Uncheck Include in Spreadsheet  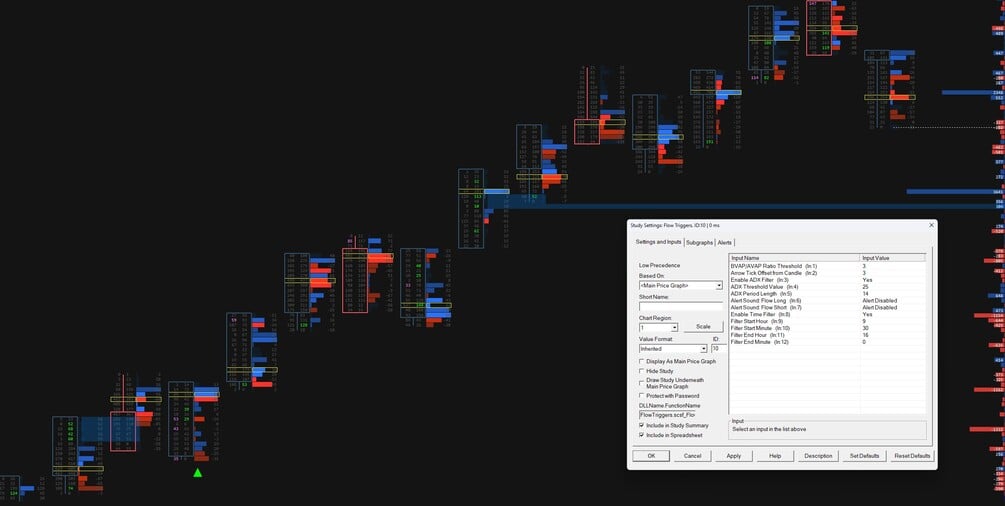642,435
